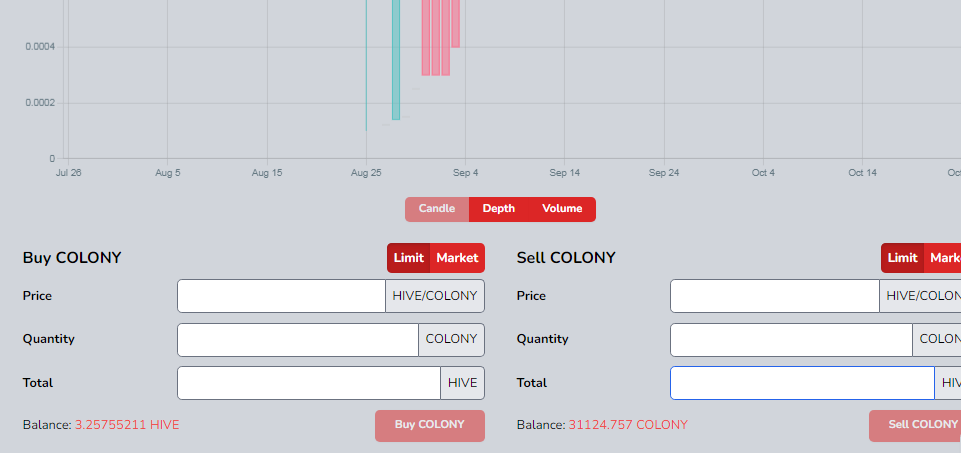Click the COLONY unit label in Buy Quantity
This screenshot has height=453, width=961.
(452, 340)
